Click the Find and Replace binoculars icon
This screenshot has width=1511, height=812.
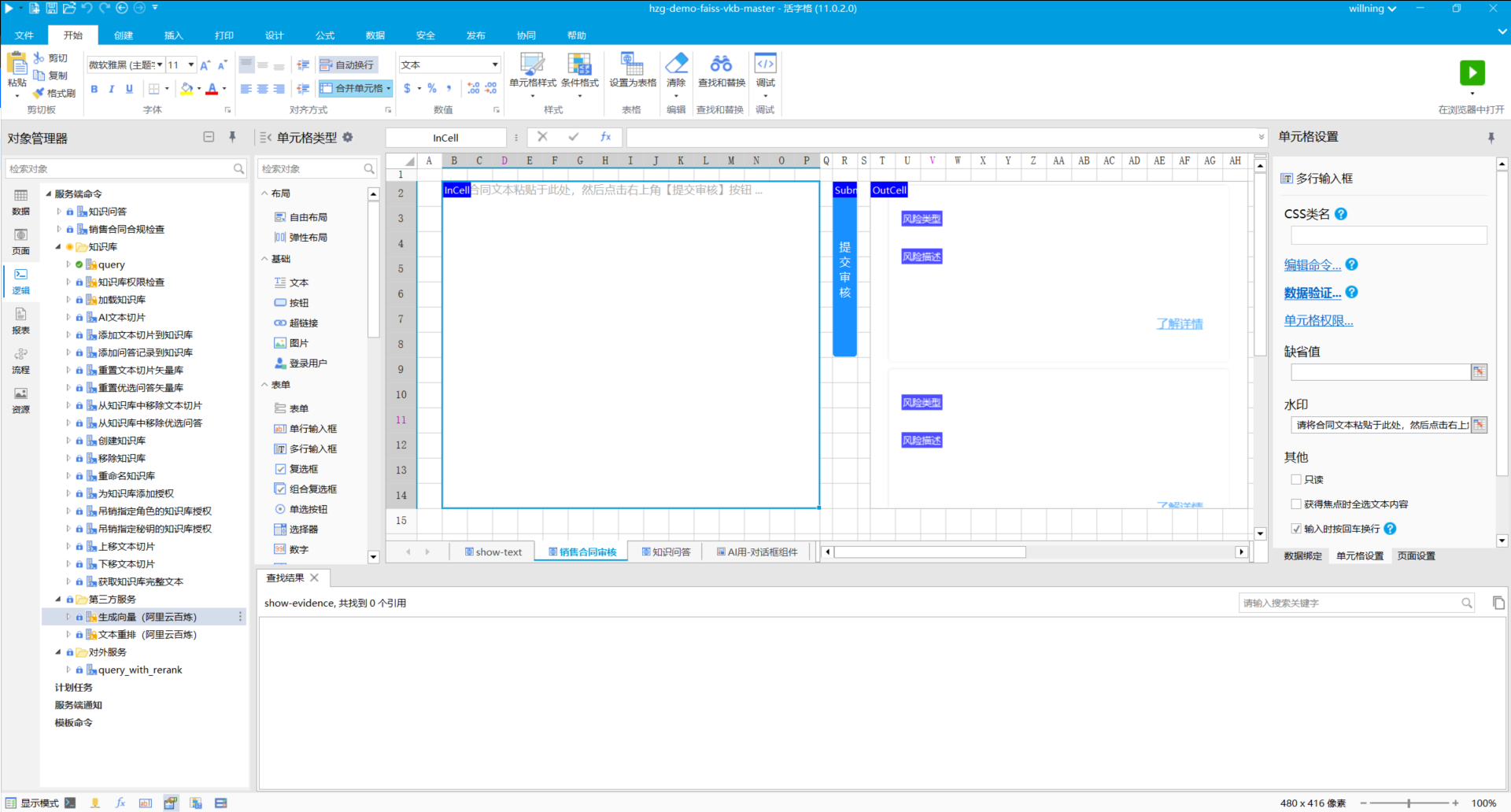(721, 65)
